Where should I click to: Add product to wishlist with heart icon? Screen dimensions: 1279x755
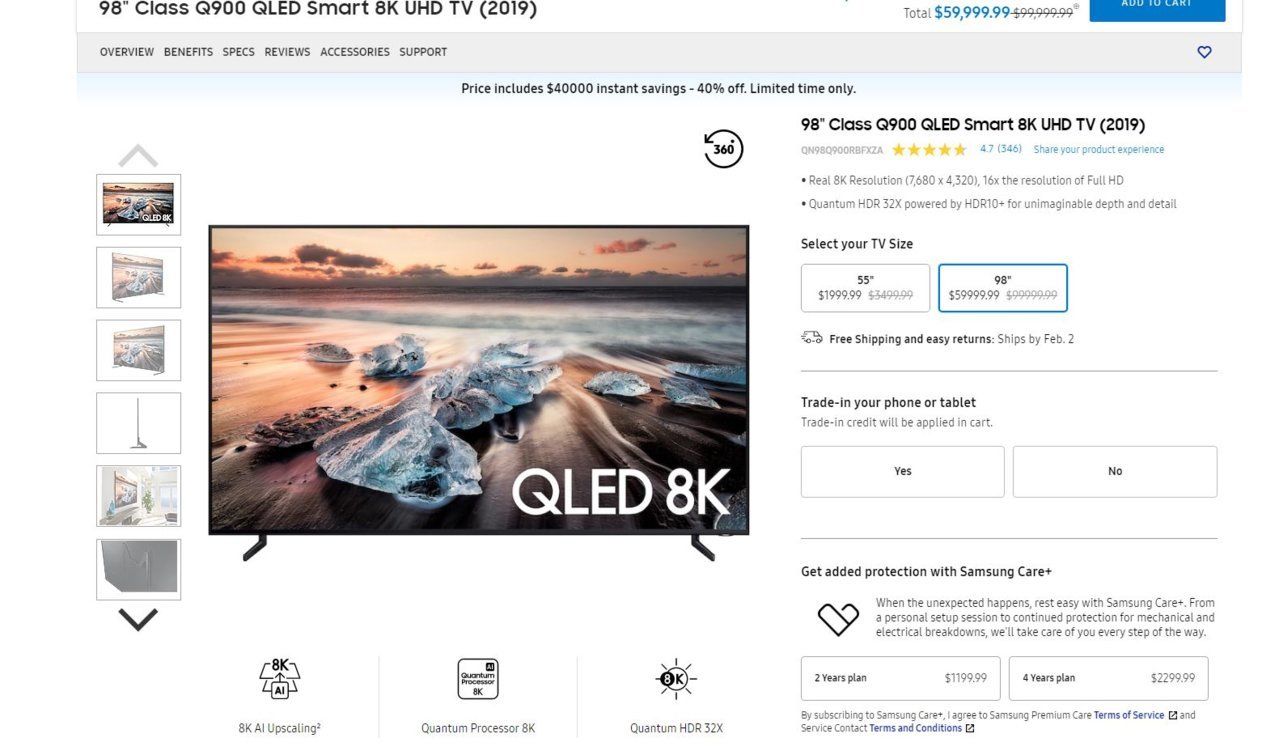coord(1204,52)
